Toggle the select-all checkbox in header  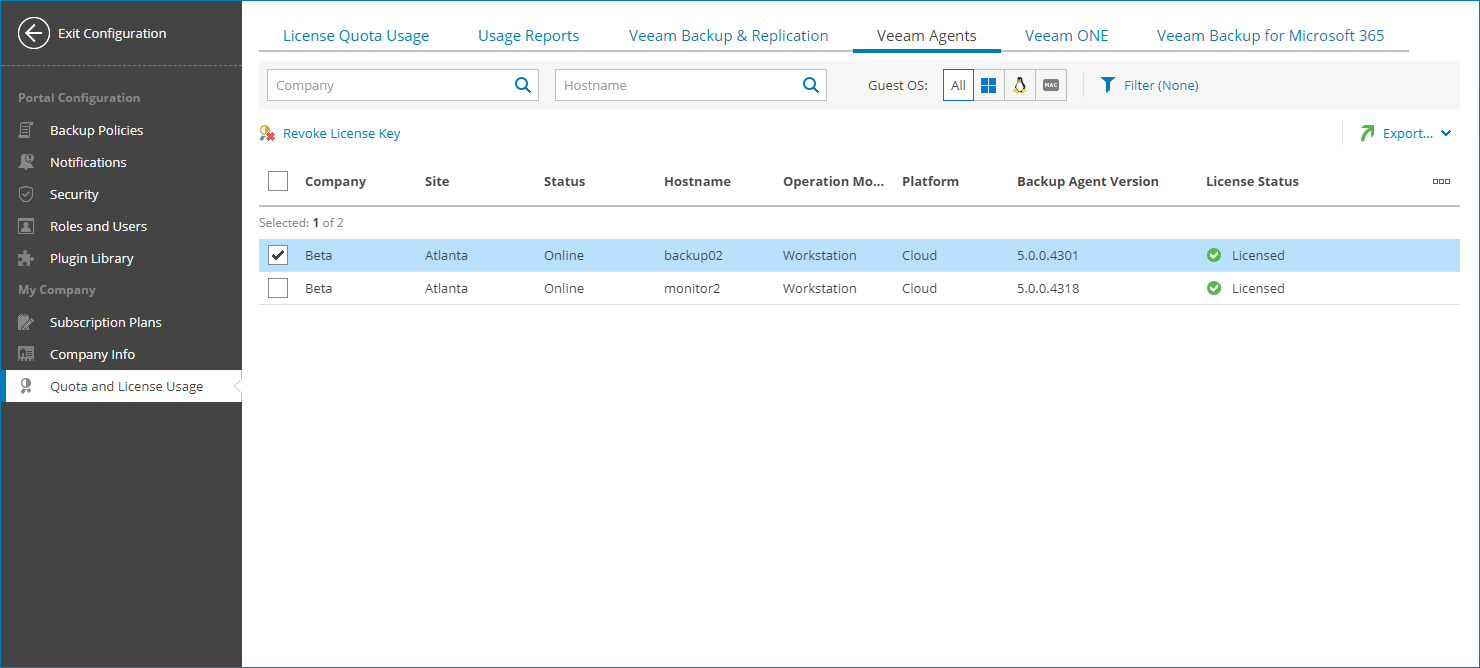[277, 181]
